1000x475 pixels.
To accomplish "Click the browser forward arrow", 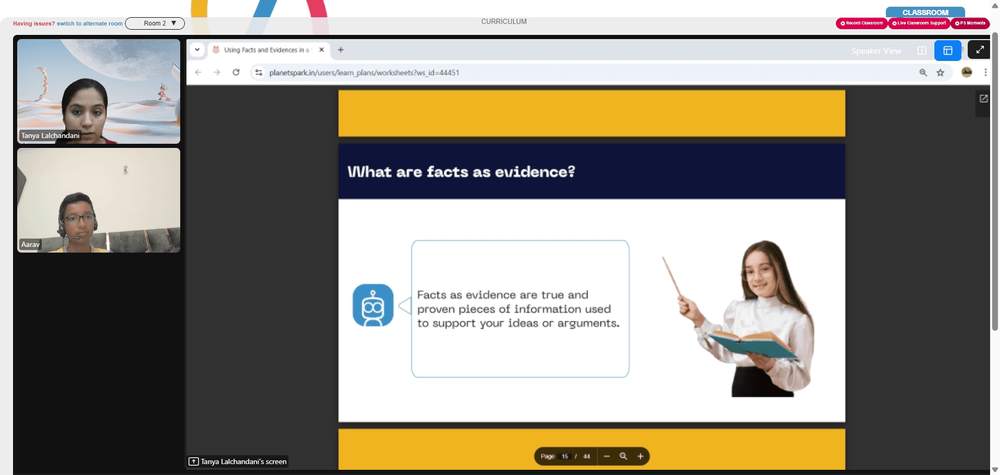I will coord(217,73).
